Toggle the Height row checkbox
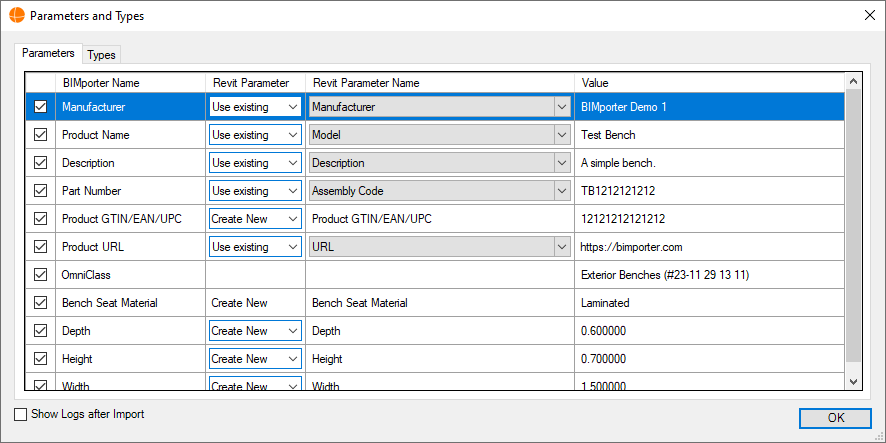The width and height of the screenshot is (886, 443). 41,359
